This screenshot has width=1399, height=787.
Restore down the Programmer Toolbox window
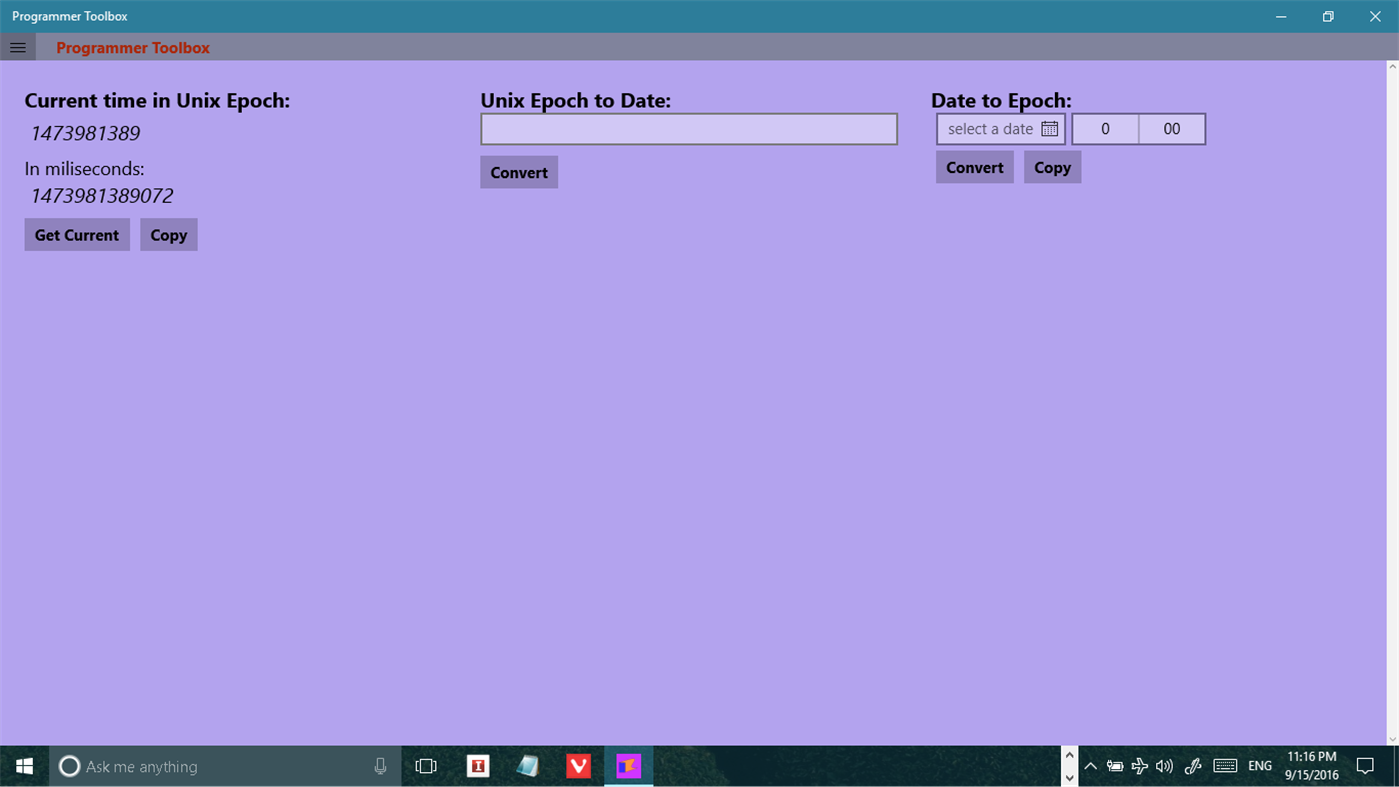(x=1328, y=16)
